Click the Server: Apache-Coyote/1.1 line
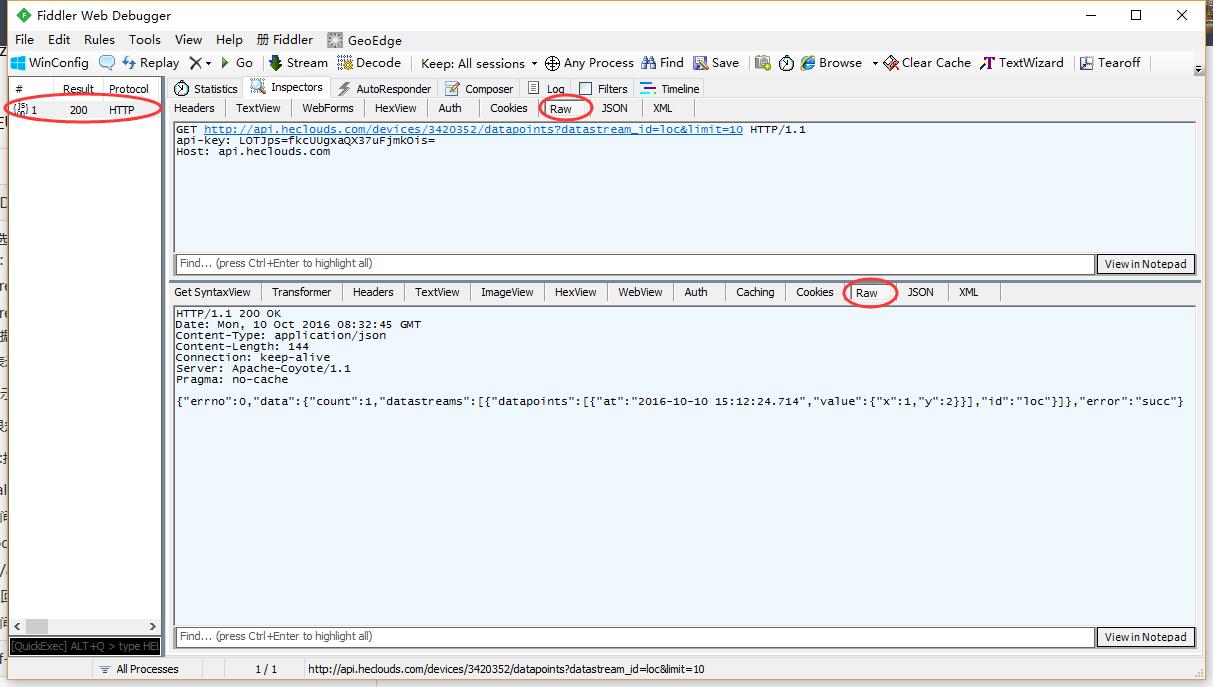Image resolution: width=1213 pixels, height=687 pixels. click(x=263, y=369)
